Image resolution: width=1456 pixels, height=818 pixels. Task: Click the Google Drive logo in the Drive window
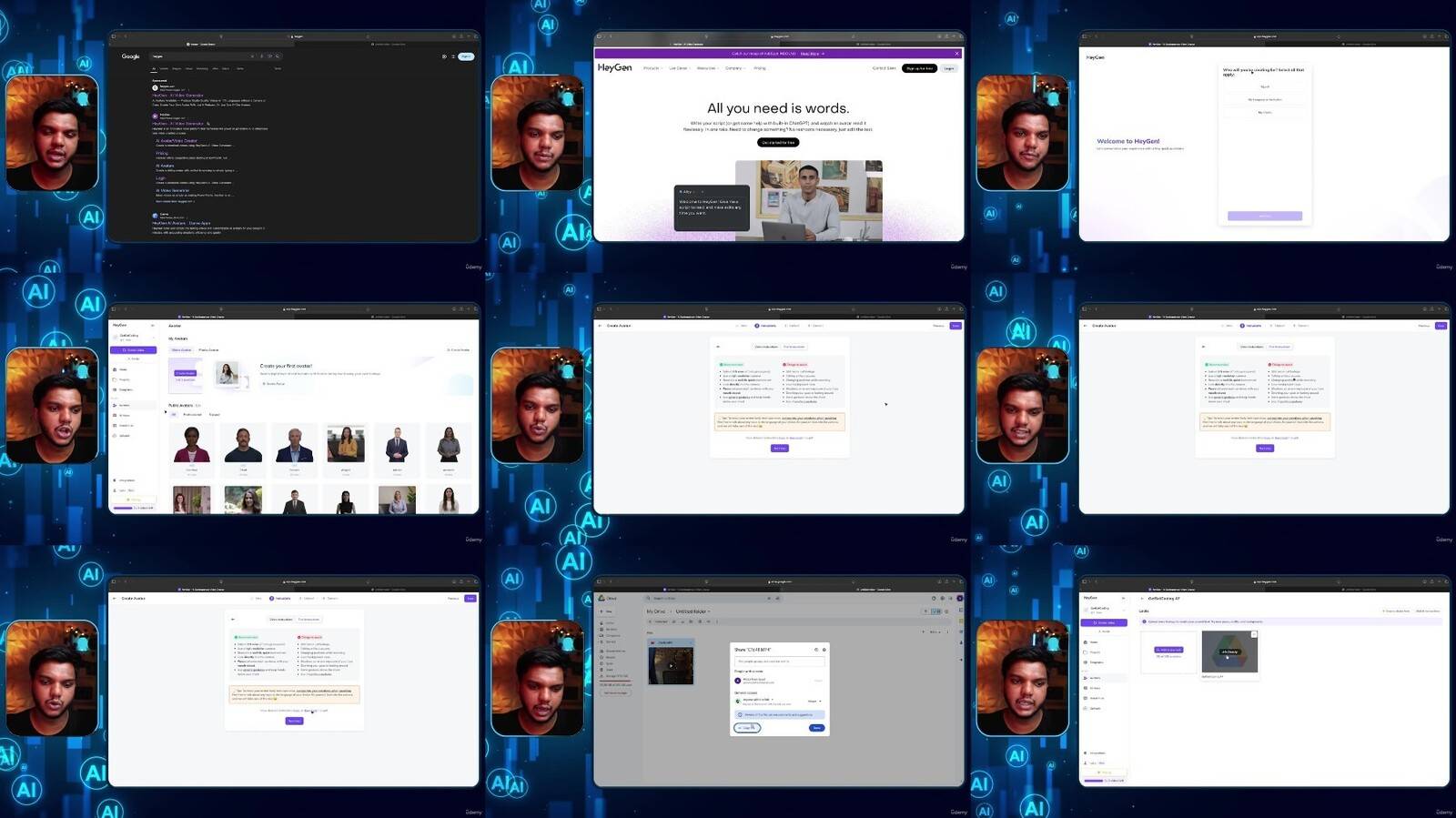click(x=602, y=598)
